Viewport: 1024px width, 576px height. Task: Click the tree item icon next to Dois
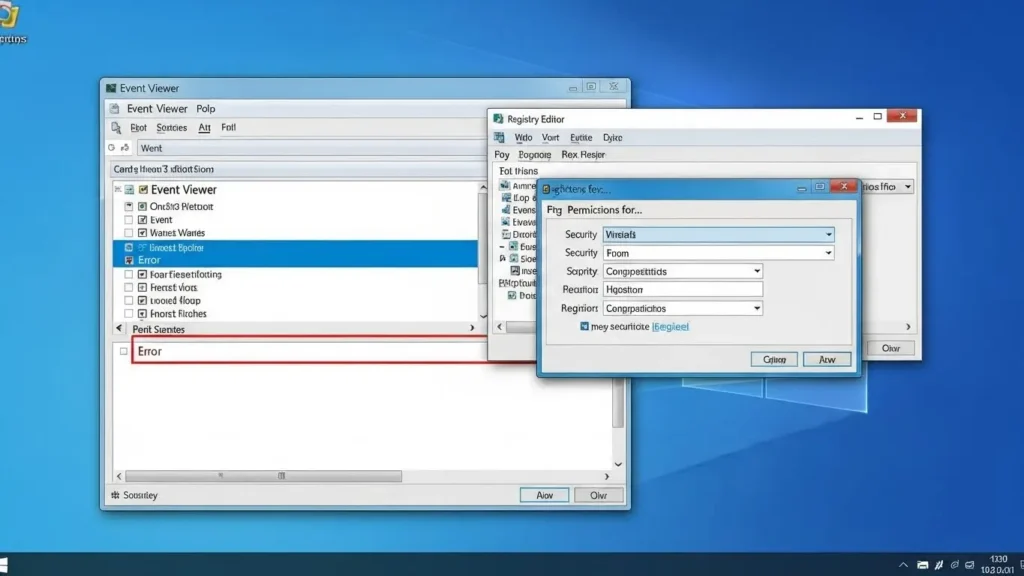tap(510, 294)
